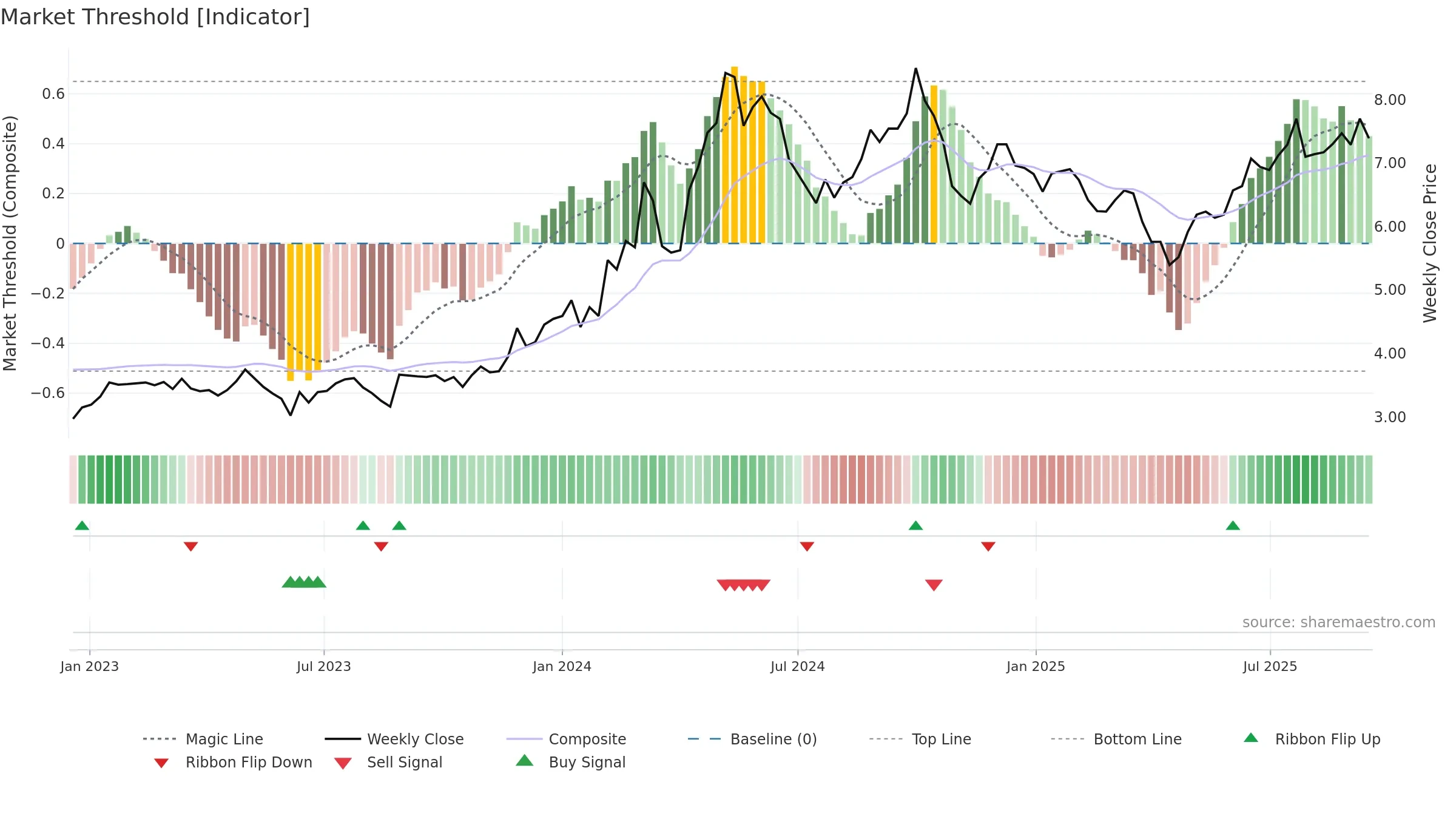
Task: Click the ribbon flip down marker between Jan and Jul 2023
Action: tap(190, 547)
